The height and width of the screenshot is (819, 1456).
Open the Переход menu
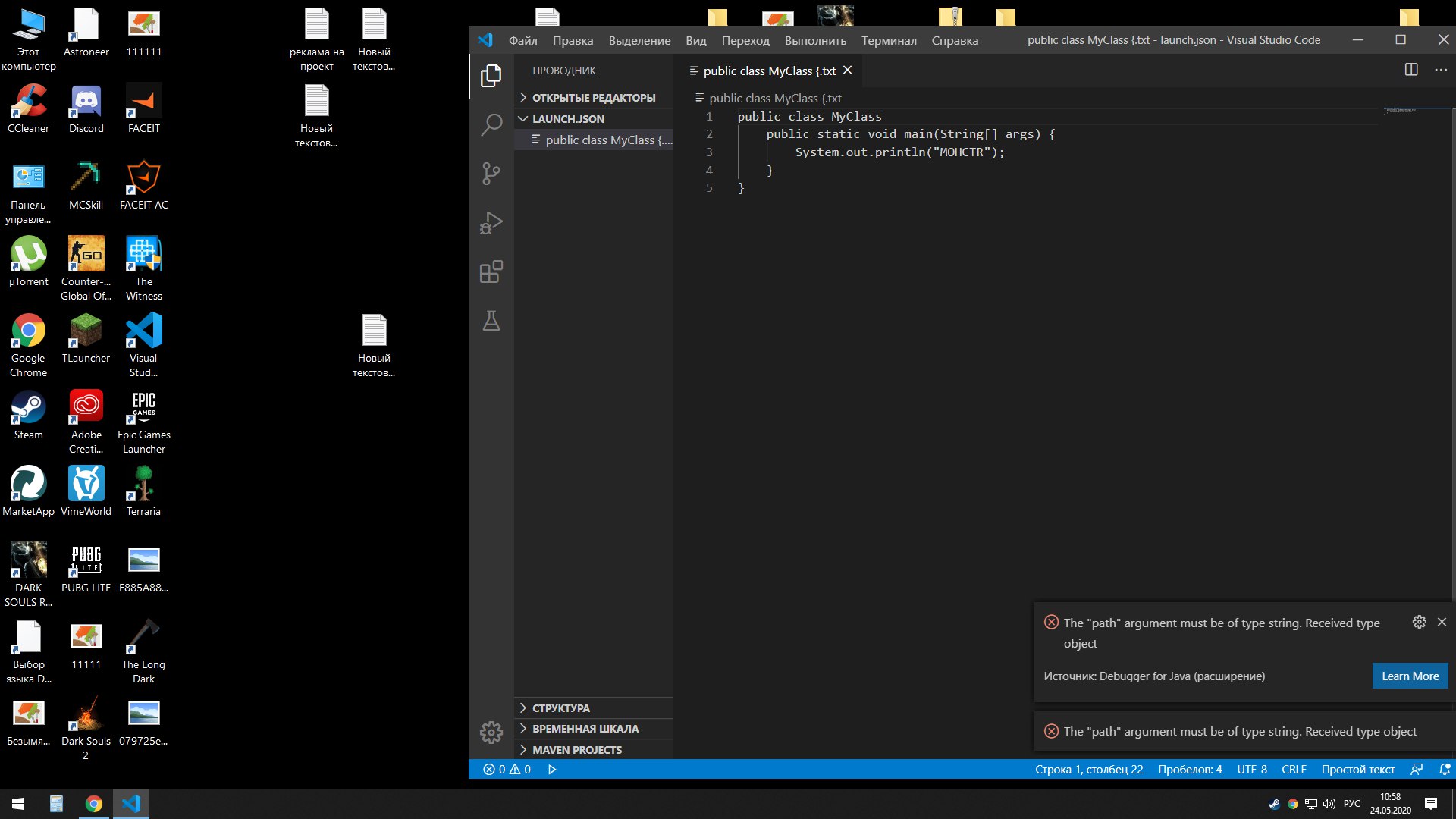[x=745, y=40]
